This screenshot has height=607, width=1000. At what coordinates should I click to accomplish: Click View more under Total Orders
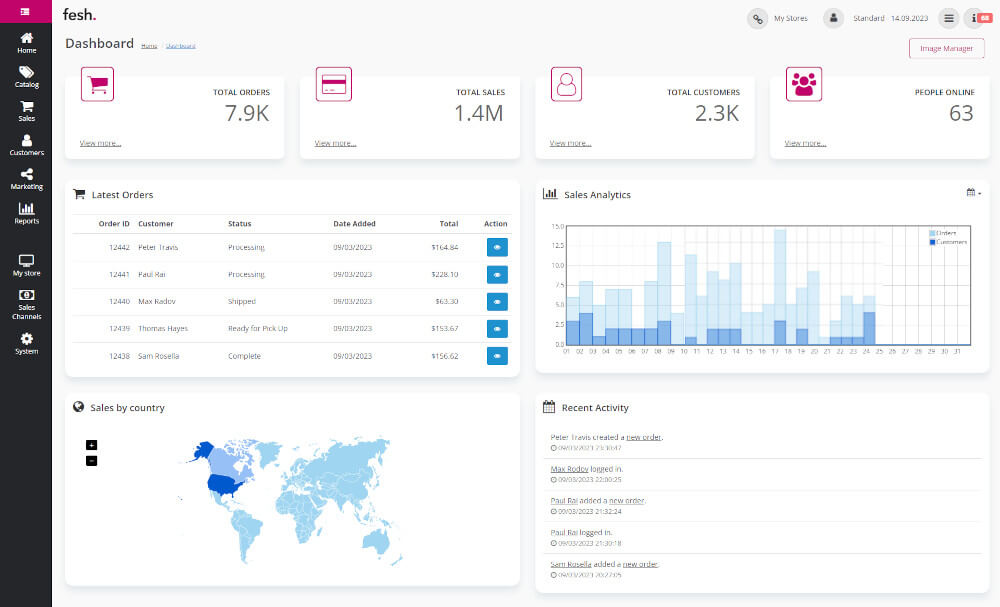(x=100, y=143)
